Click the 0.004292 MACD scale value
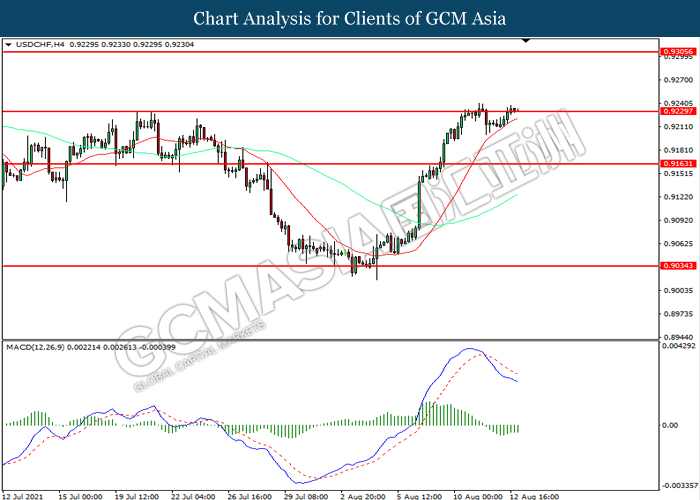Viewport: 700px width, 500px height. coord(677,347)
